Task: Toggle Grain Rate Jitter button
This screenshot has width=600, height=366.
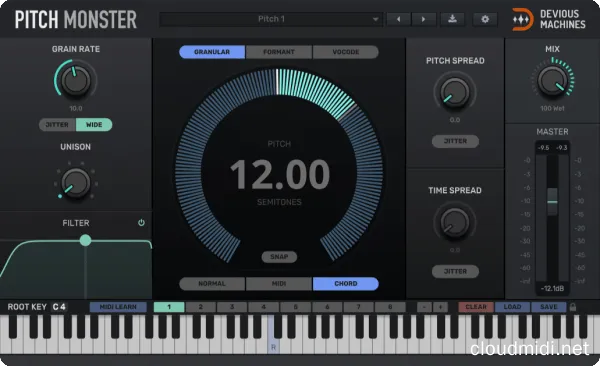Action: [x=57, y=125]
